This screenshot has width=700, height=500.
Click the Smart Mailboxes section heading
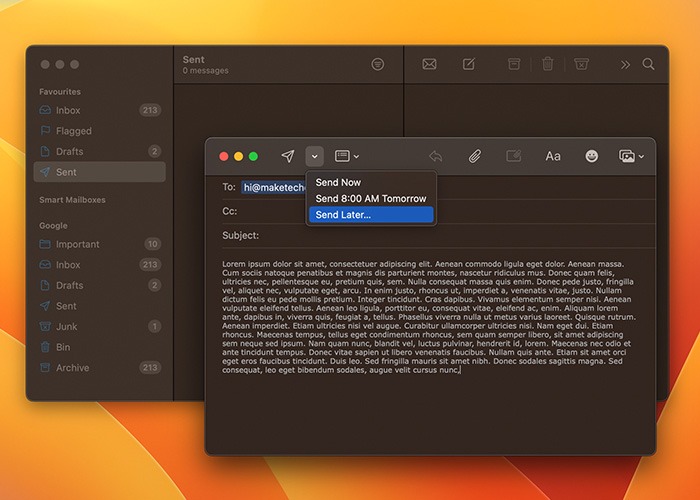(72, 200)
